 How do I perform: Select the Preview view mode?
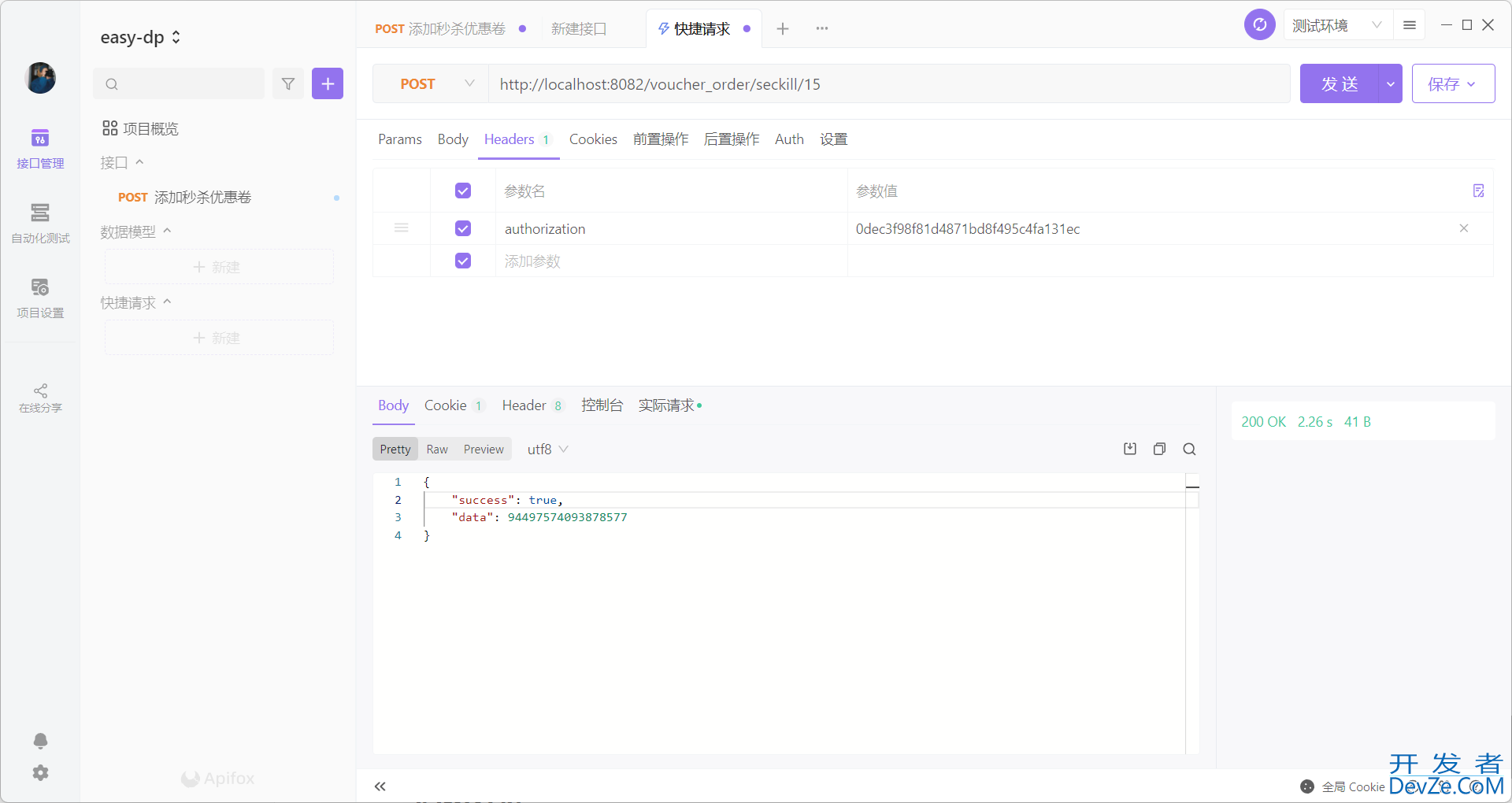pyautogui.click(x=484, y=449)
